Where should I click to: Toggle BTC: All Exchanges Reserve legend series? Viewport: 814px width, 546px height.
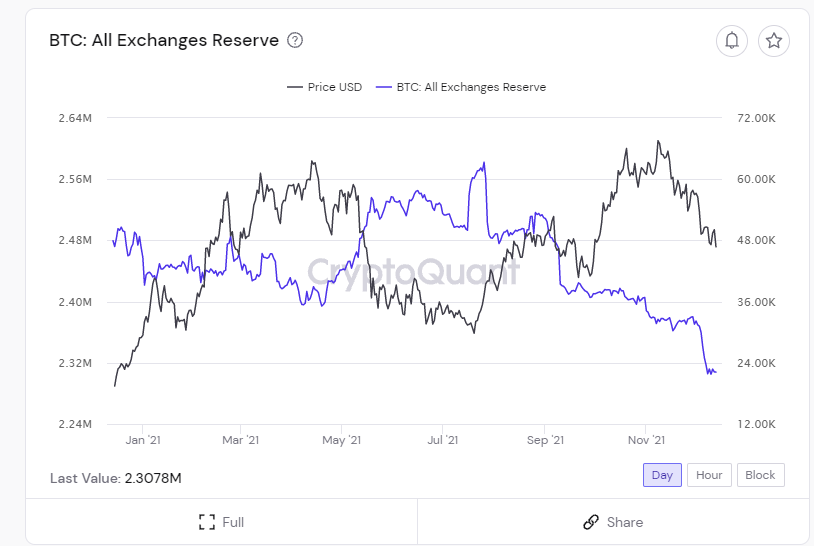461,87
